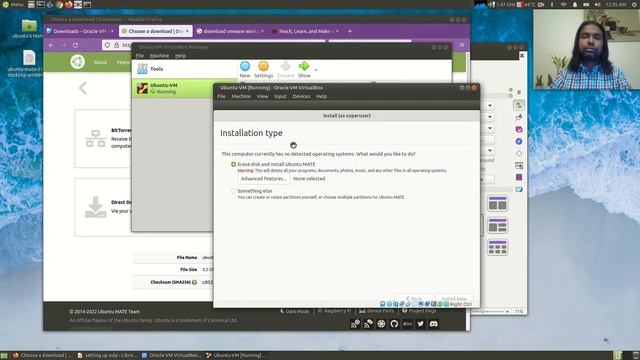The width and height of the screenshot is (640, 360).
Task: Click the left chevron on the download page
Action: click(83, 88)
